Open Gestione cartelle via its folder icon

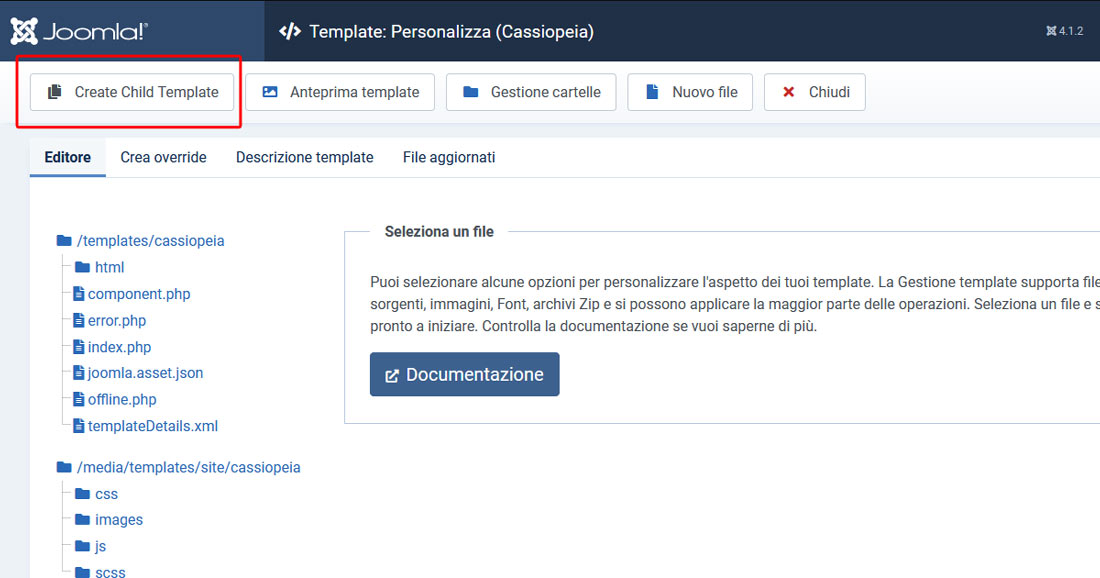pos(470,91)
